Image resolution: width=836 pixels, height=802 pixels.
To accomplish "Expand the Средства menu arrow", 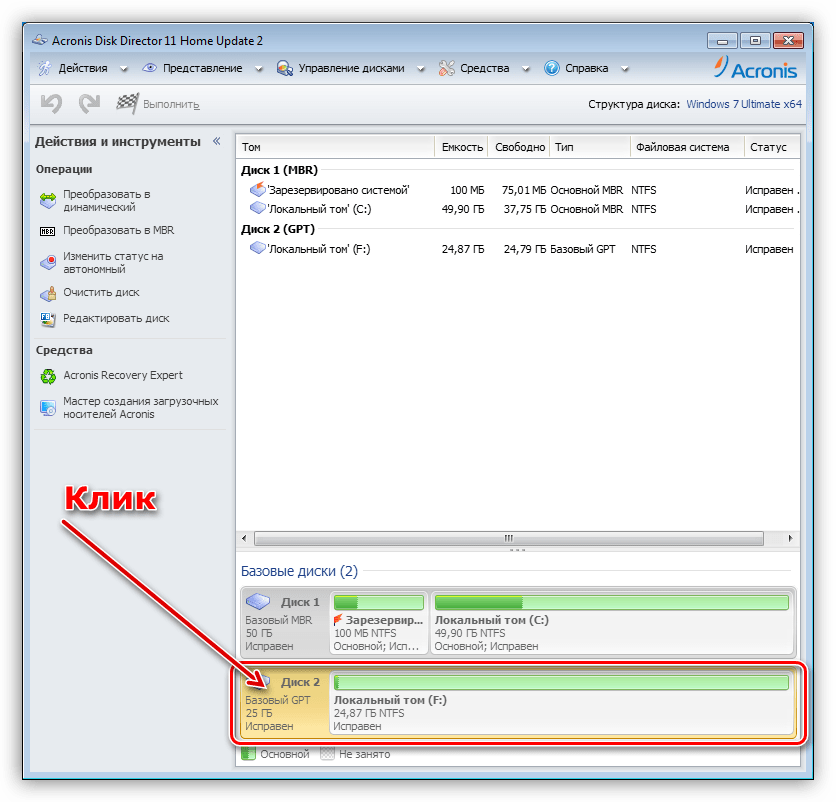I will (526, 69).
